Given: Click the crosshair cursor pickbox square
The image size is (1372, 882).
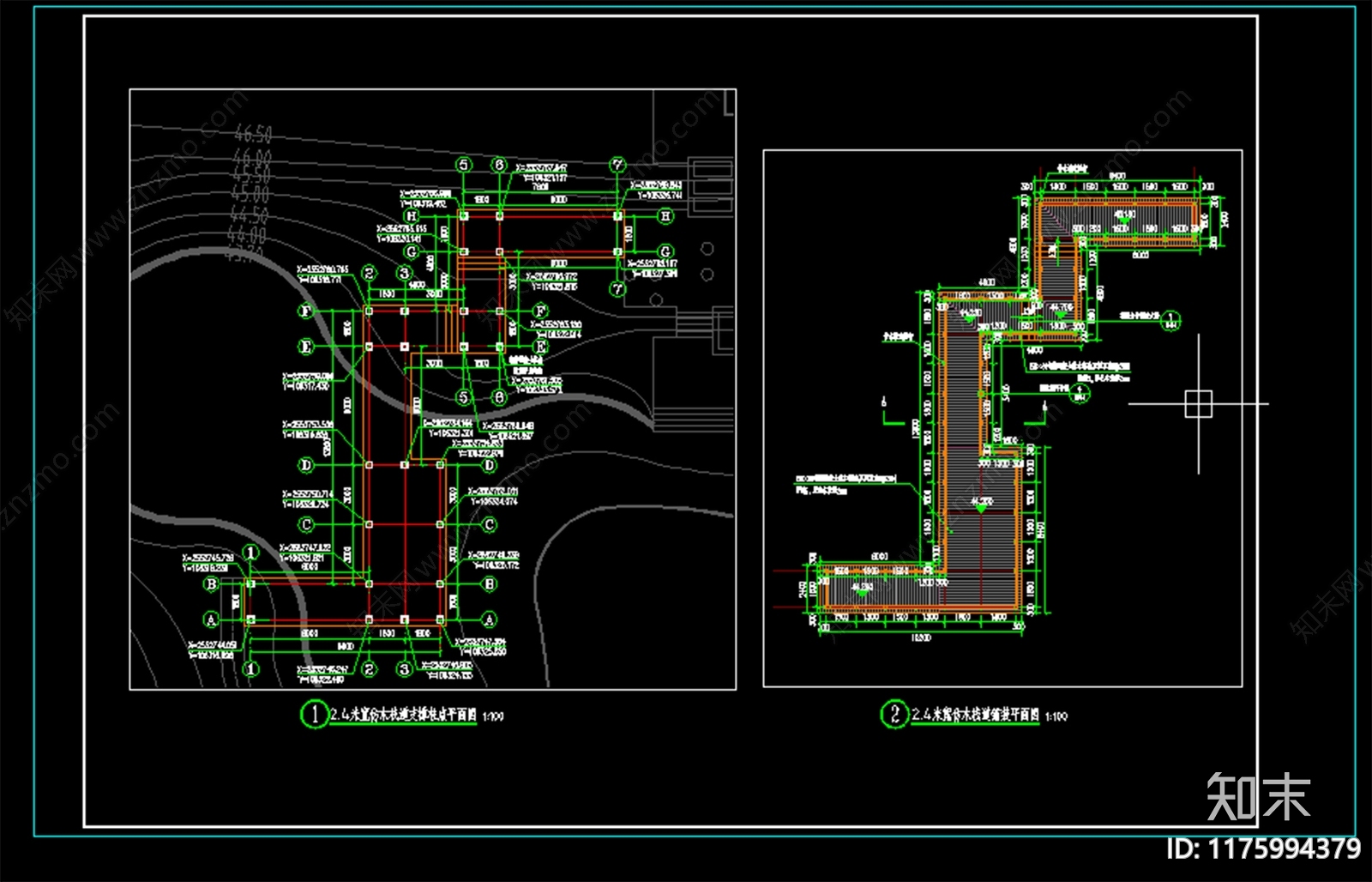Looking at the screenshot, I should coord(1199,403).
